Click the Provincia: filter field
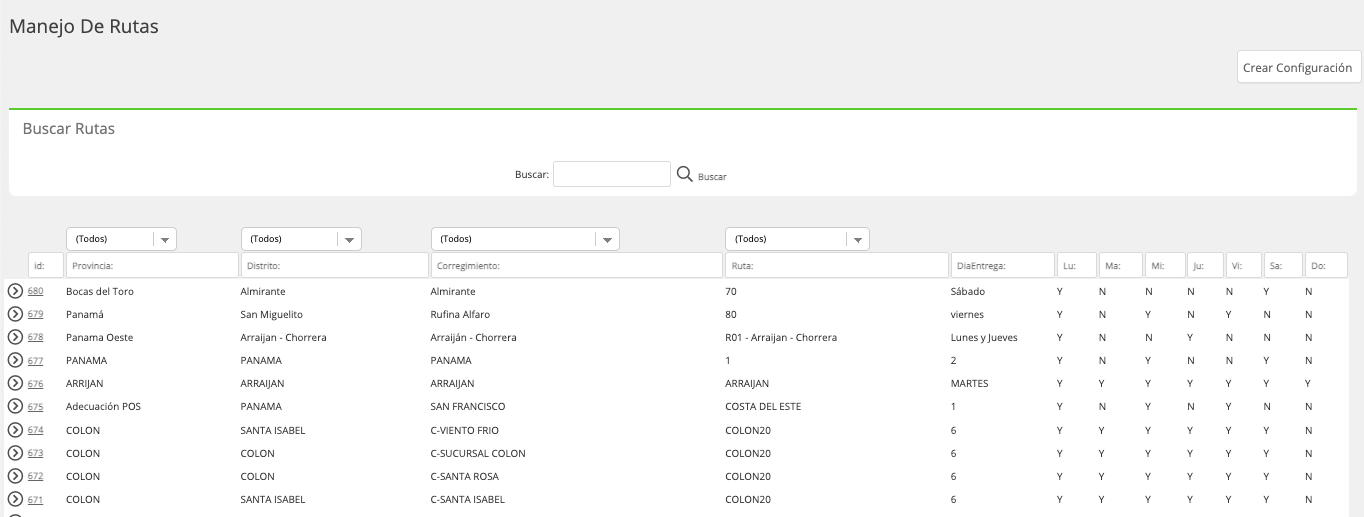 pos(152,266)
